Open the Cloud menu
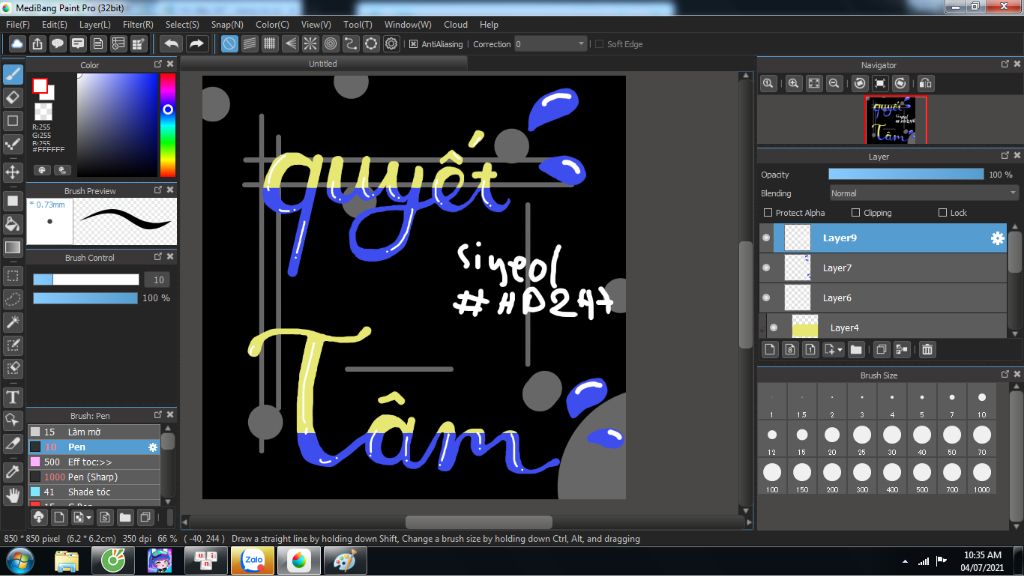 click(x=455, y=24)
